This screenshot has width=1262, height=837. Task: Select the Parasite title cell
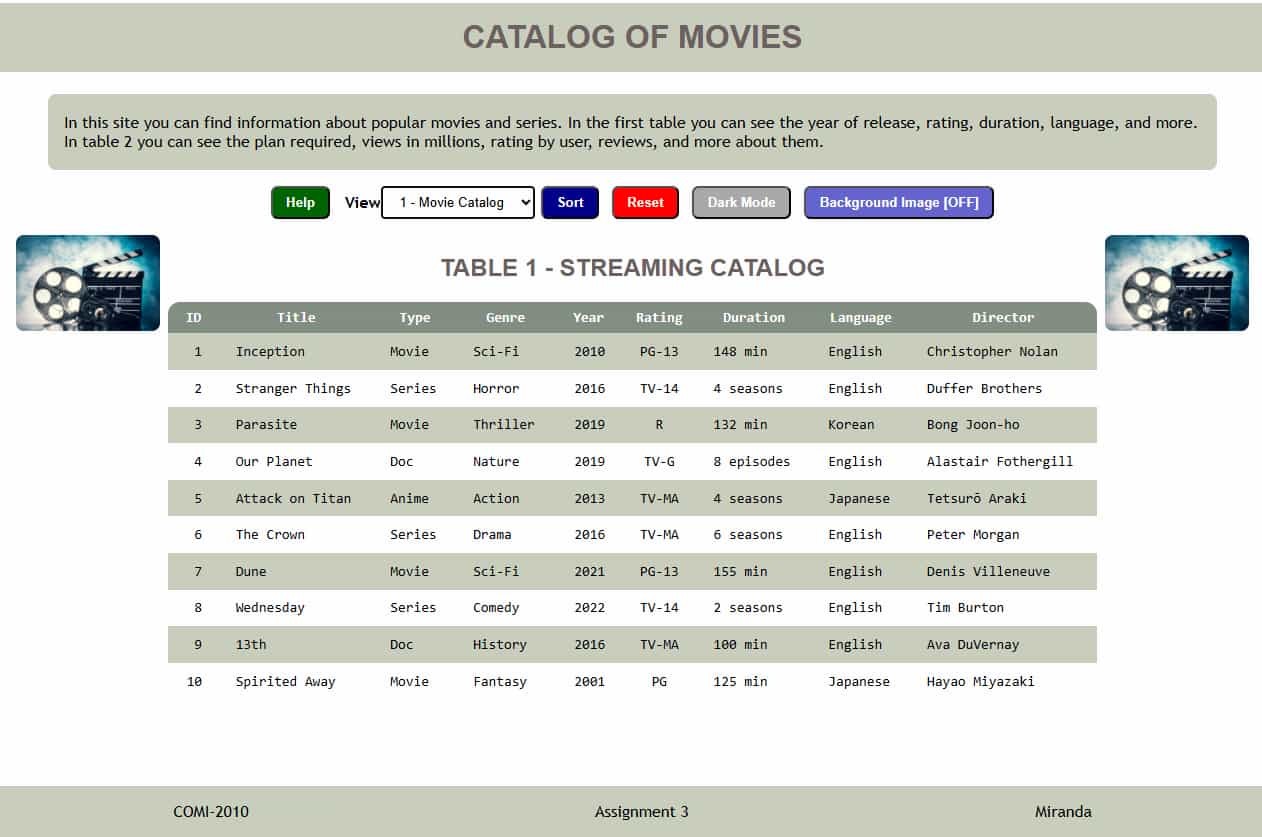(x=266, y=424)
